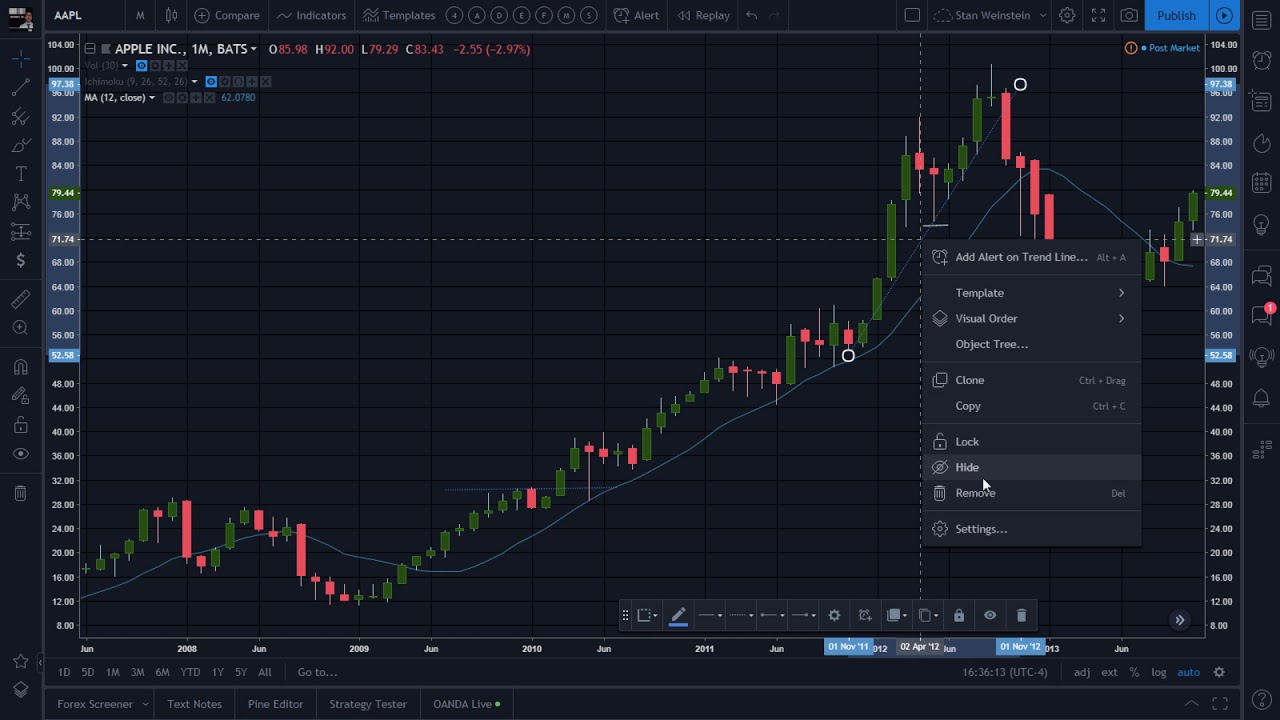Toggle lock all drawings in left sidebar
1280x720 pixels.
coord(20,425)
